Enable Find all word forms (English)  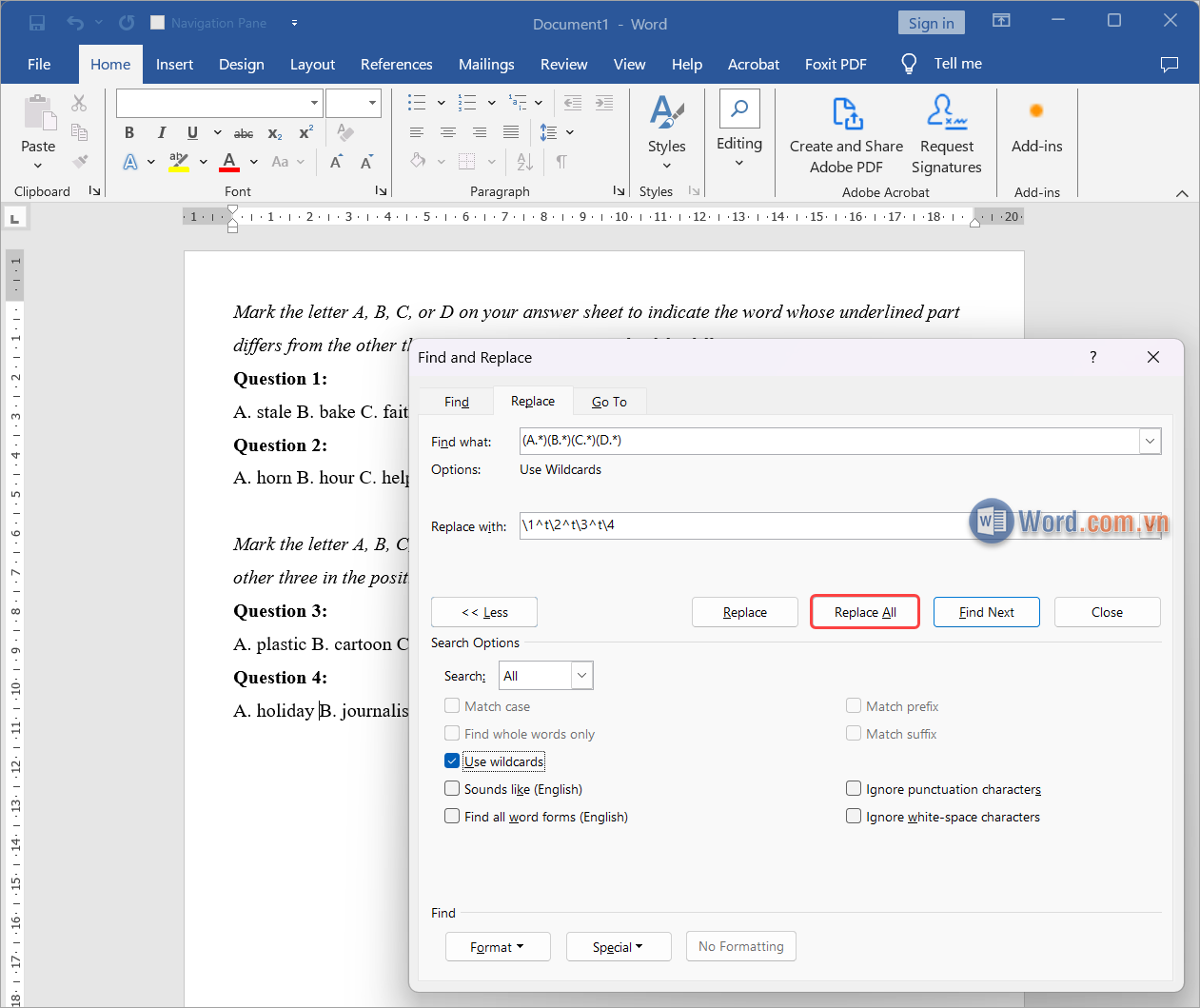452,817
